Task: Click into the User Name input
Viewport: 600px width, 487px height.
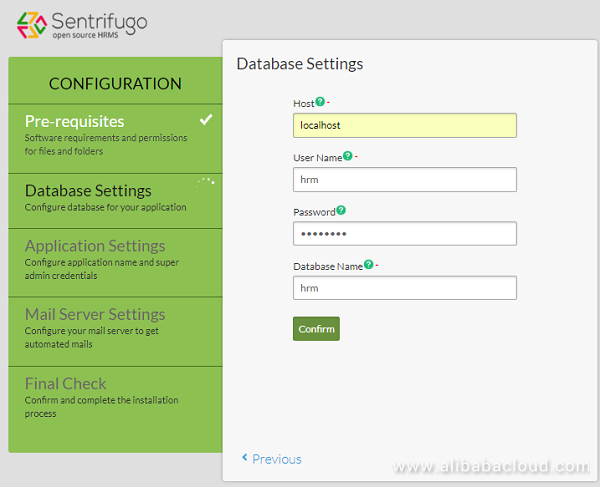Action: 404,179
